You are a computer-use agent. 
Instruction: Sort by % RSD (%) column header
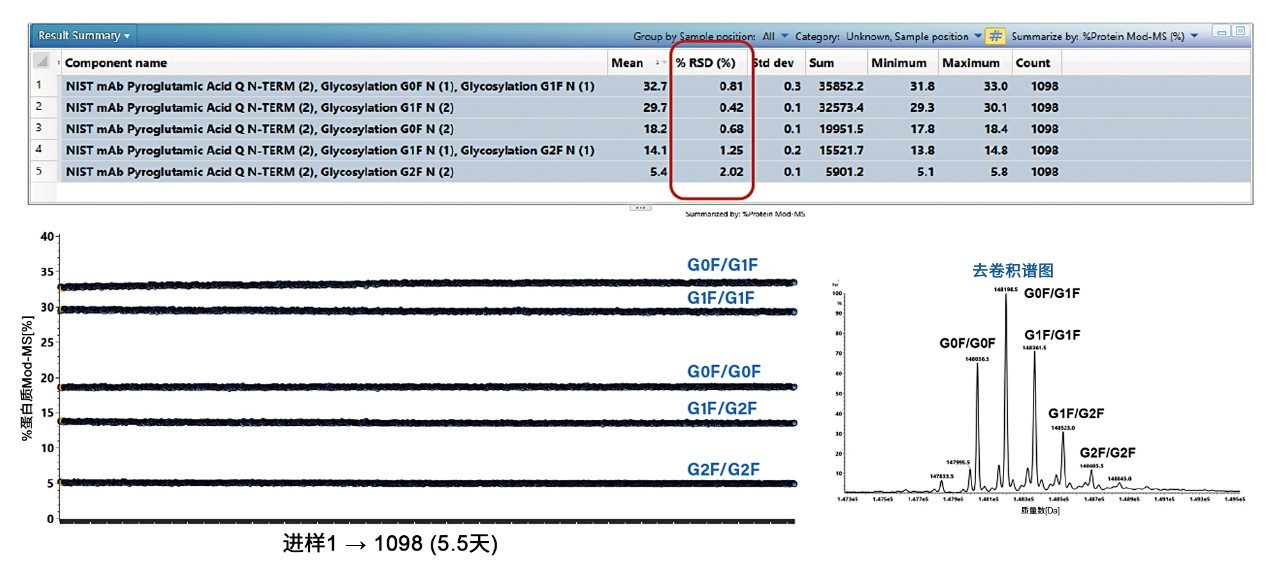[705, 63]
